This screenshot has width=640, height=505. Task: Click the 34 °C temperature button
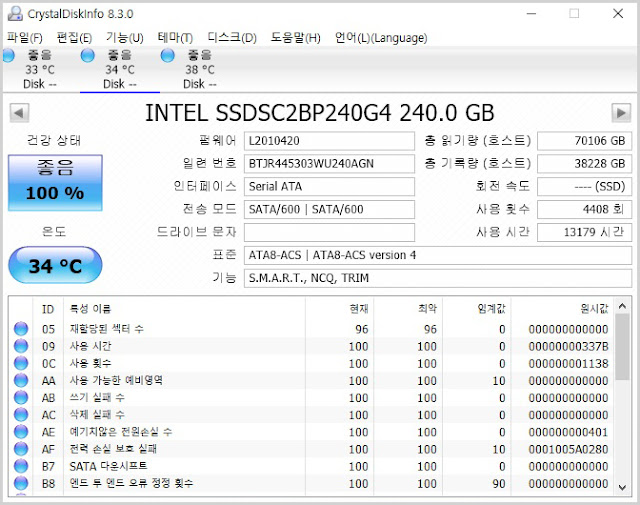pyautogui.click(x=55, y=265)
